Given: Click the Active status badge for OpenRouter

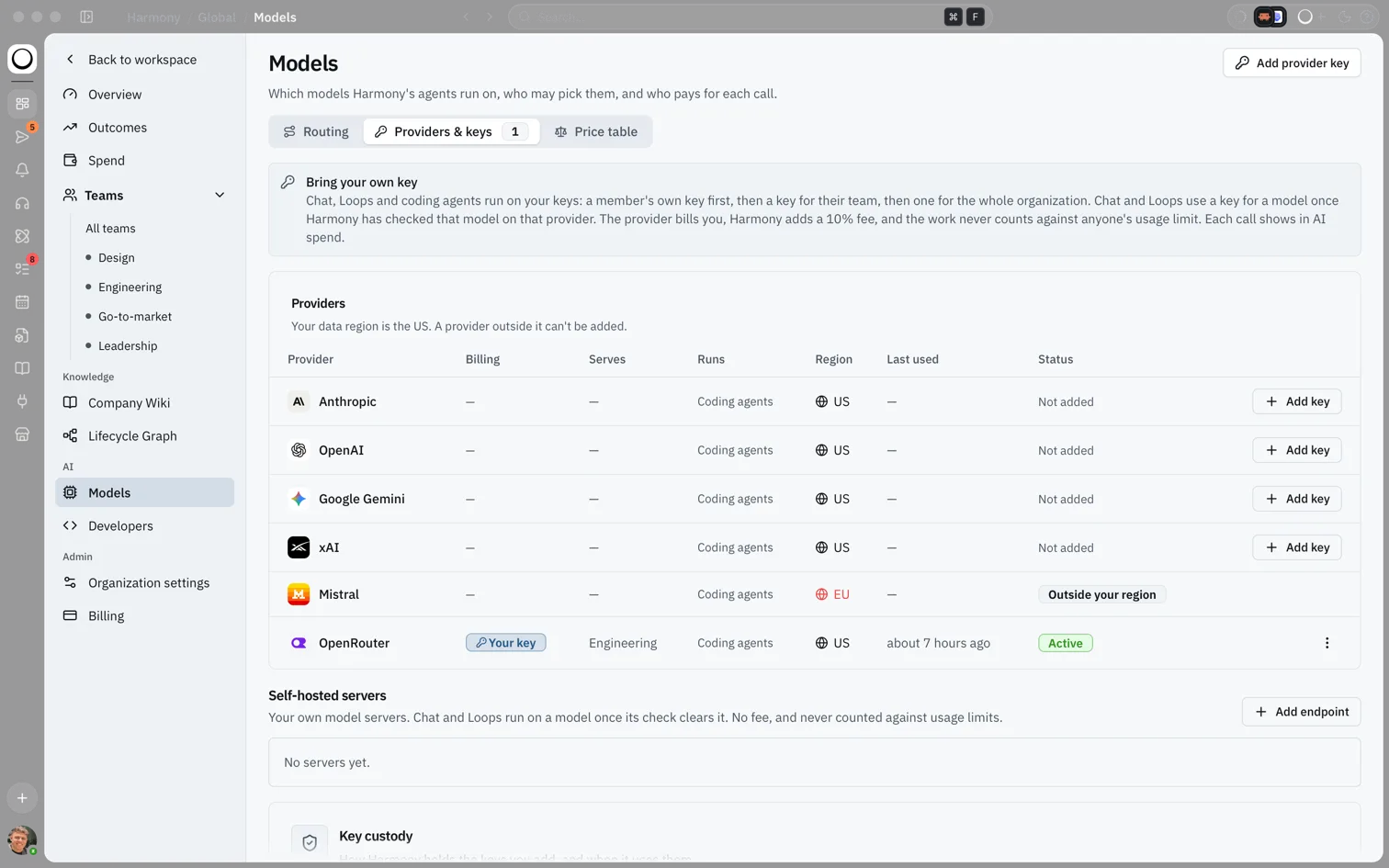Looking at the screenshot, I should coord(1066,643).
